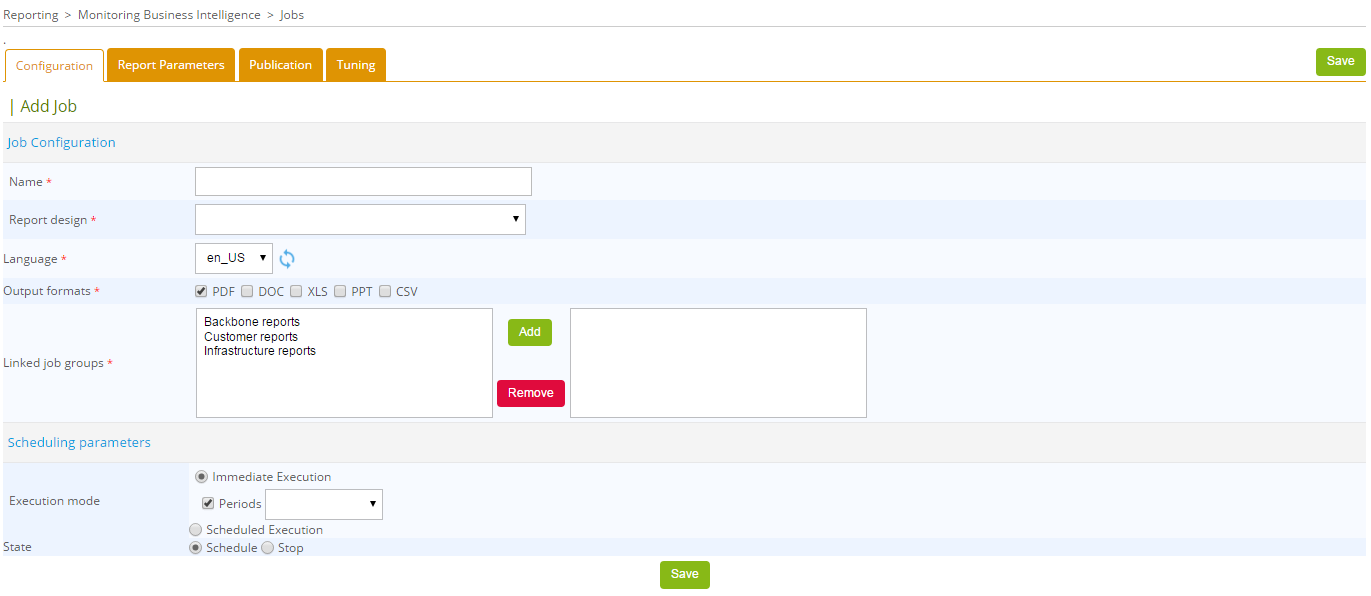
Task: Toggle the PDF output format checkbox
Action: 201,292
